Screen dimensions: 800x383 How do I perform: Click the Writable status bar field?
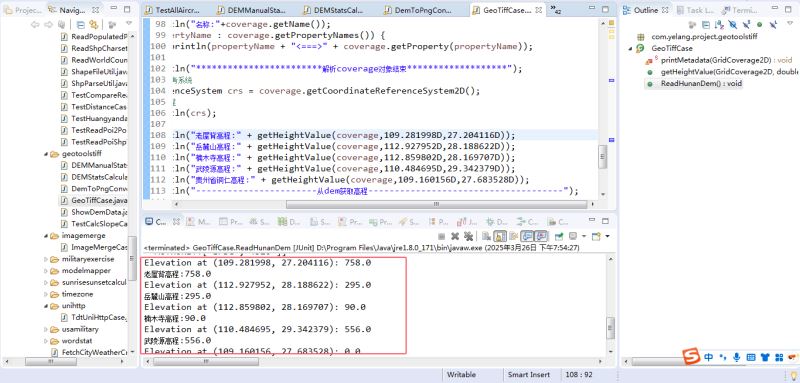click(461, 374)
